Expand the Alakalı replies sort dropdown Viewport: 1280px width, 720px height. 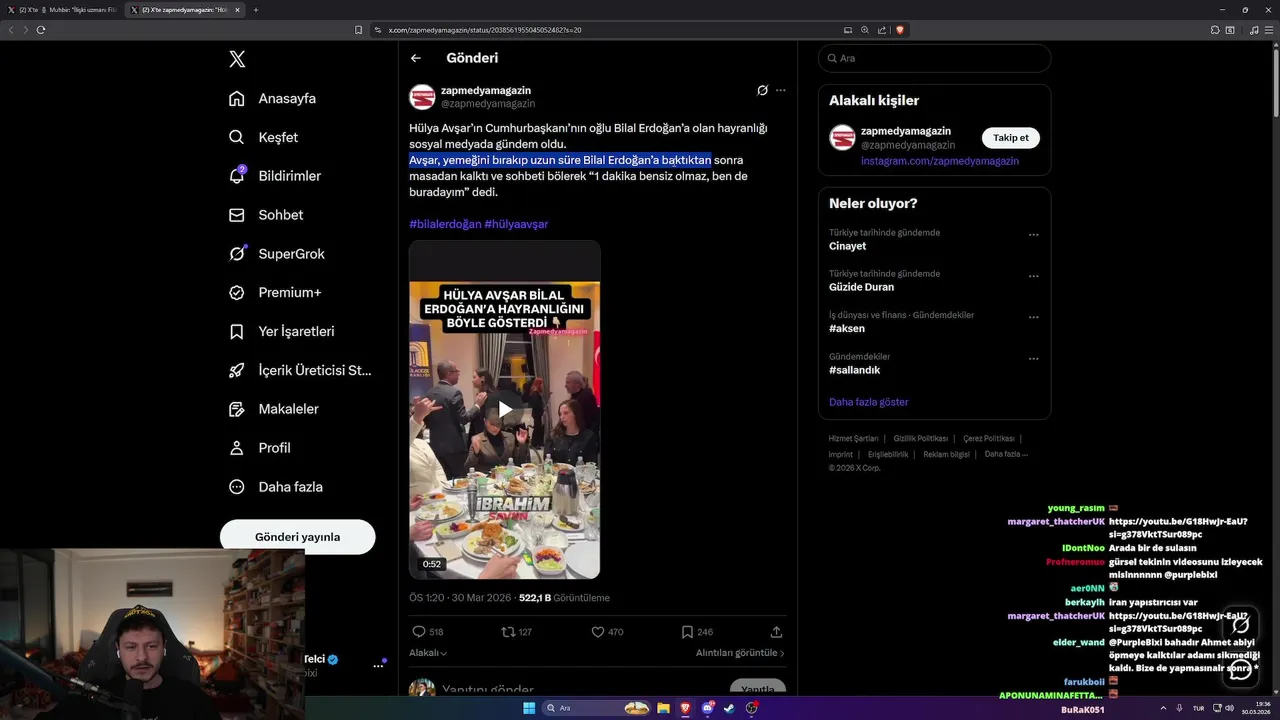coord(428,653)
